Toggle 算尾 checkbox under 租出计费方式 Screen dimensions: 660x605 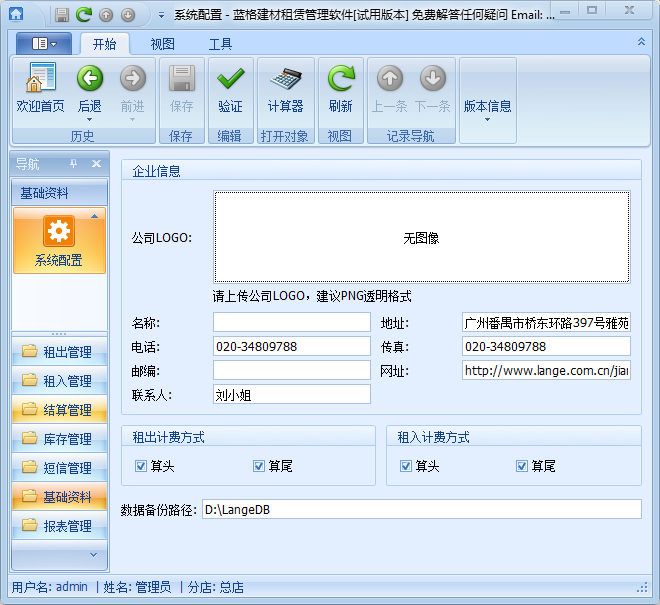(x=259, y=466)
